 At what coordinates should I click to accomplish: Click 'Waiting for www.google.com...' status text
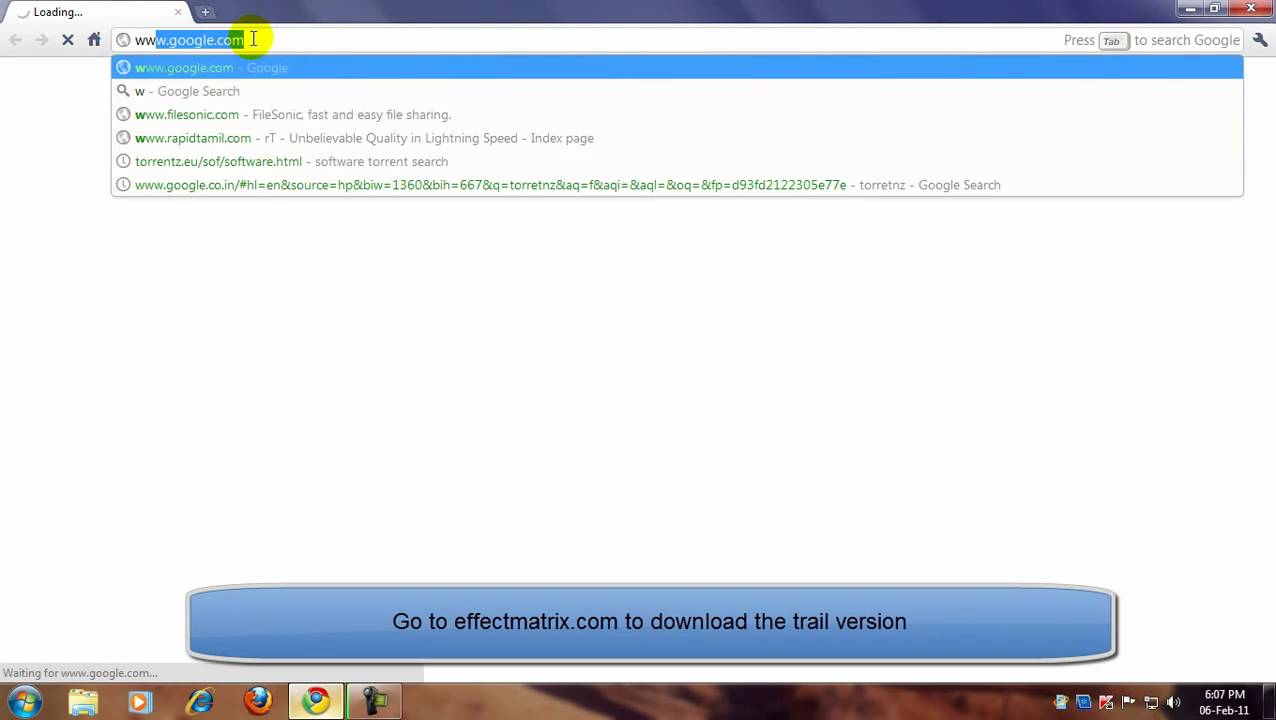pyautogui.click(x=80, y=673)
